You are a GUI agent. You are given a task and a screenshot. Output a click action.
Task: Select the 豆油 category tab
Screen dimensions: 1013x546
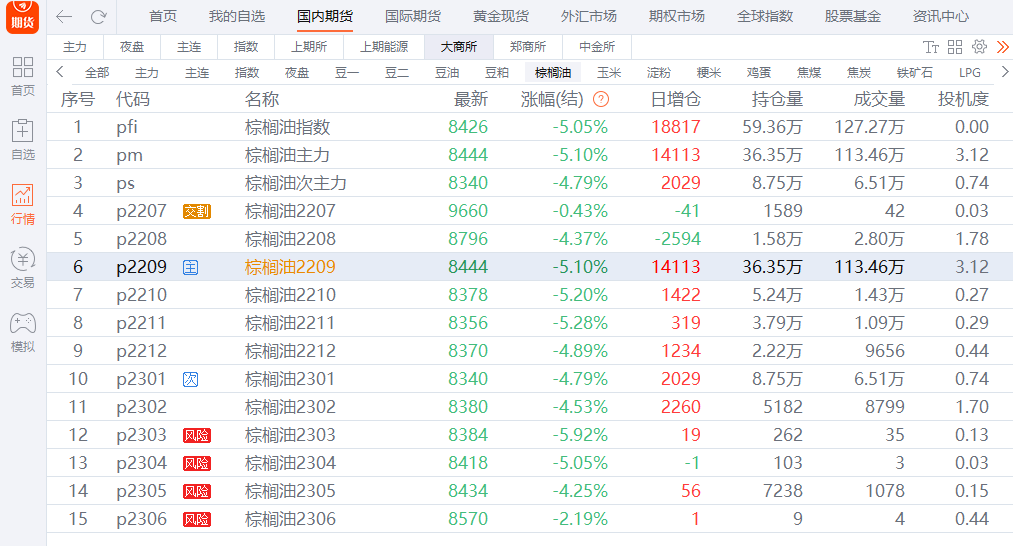pyautogui.click(x=447, y=72)
